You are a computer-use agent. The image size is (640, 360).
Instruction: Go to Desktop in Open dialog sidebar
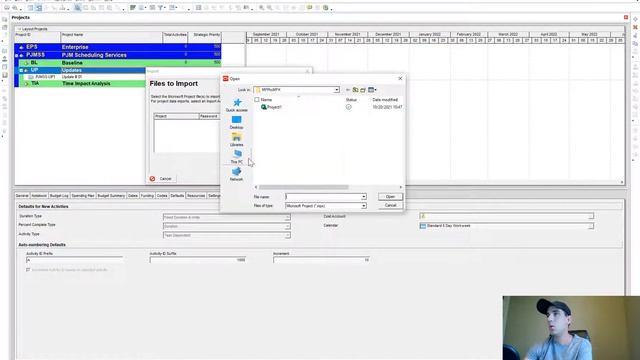pos(236,122)
